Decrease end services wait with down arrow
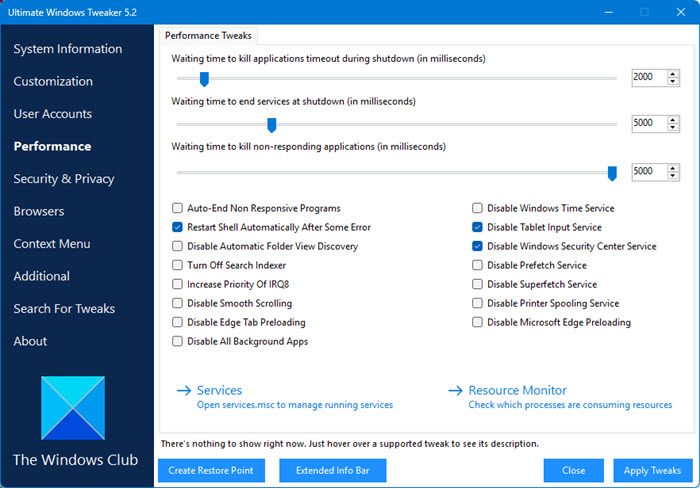This screenshot has height=489, width=700. 673,127
